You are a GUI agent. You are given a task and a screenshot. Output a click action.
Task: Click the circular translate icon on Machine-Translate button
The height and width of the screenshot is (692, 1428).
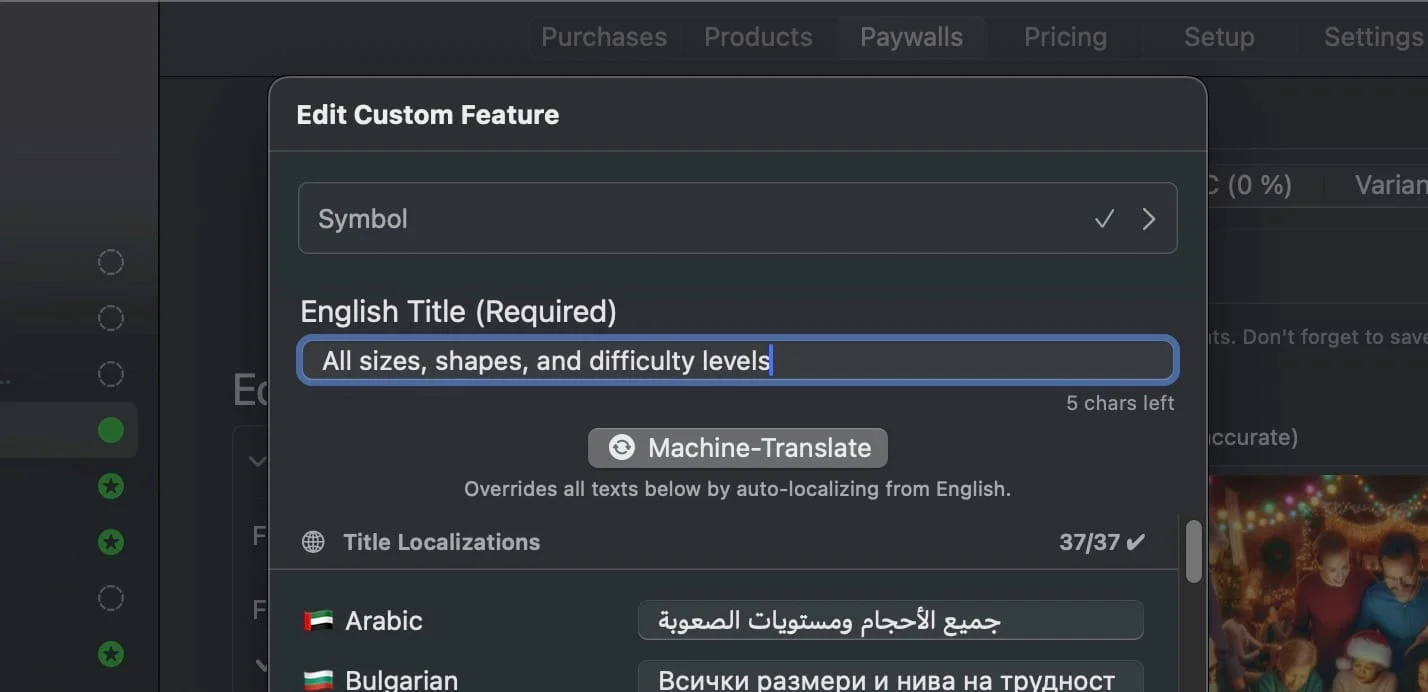(x=622, y=448)
